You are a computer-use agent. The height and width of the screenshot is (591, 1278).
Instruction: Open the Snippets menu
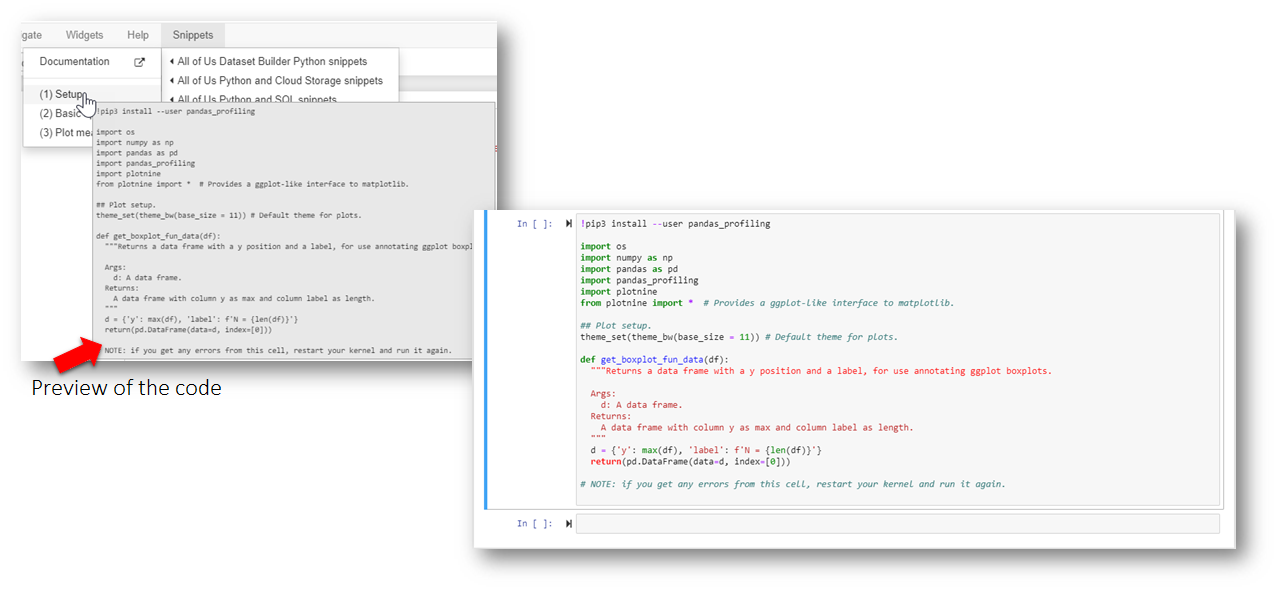(193, 35)
